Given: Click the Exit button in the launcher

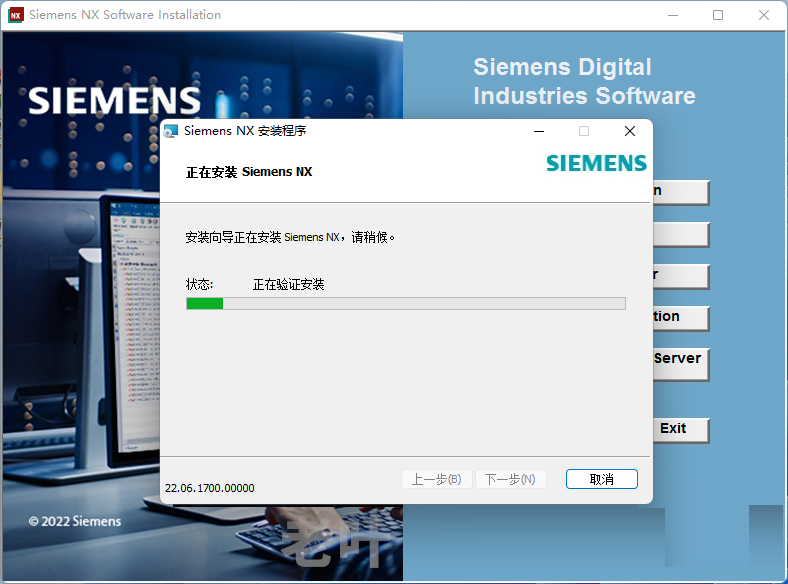Looking at the screenshot, I should pos(681,430).
